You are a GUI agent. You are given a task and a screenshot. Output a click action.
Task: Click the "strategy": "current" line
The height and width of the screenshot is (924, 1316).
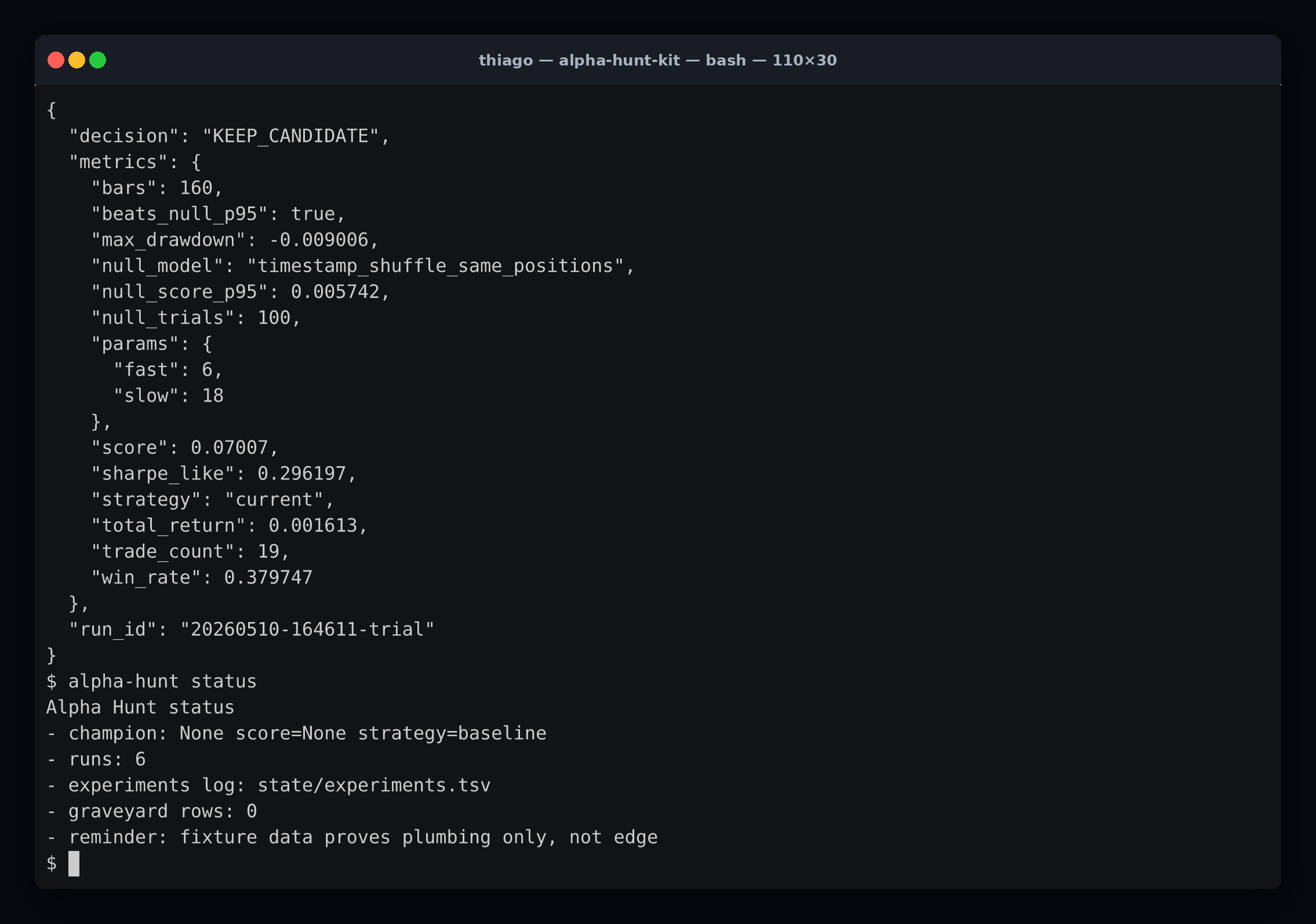pyautogui.click(x=213, y=500)
